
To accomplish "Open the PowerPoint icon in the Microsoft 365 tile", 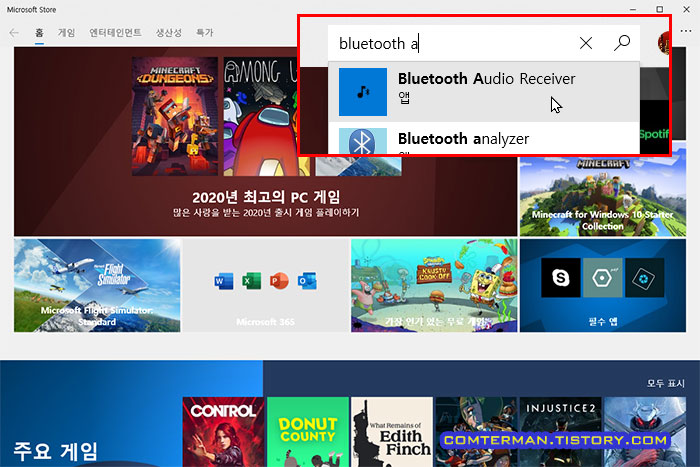I will tap(279, 281).
